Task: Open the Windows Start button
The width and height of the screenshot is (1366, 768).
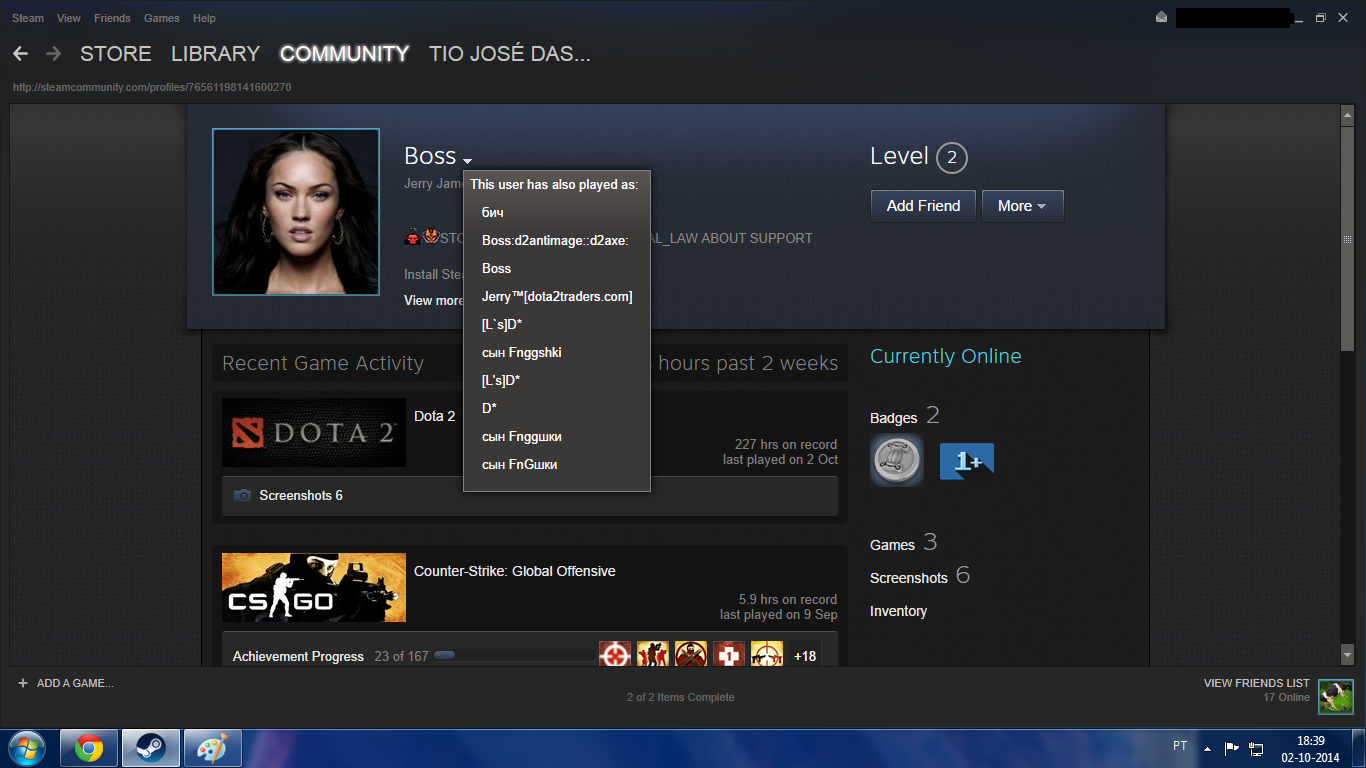Action: tap(27, 748)
